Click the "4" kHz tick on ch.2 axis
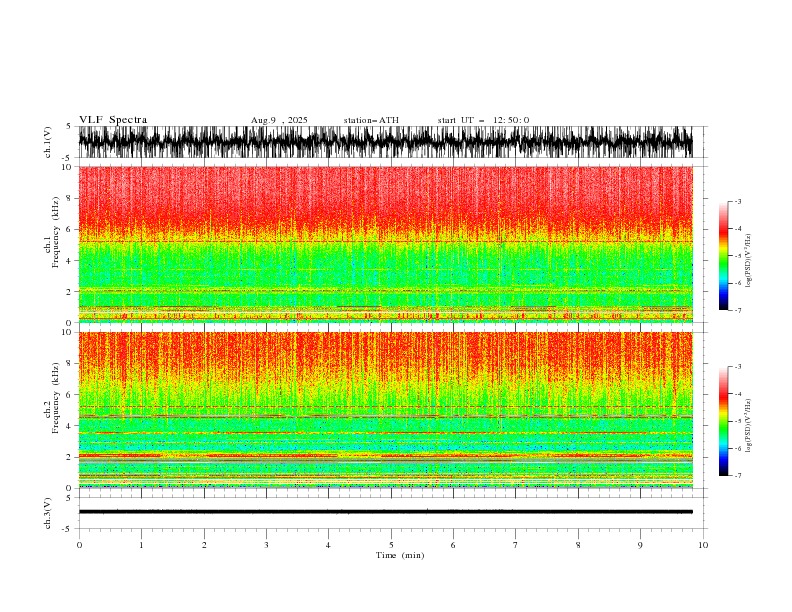Image resolution: width=792 pixels, height=612 pixels. click(x=70, y=426)
